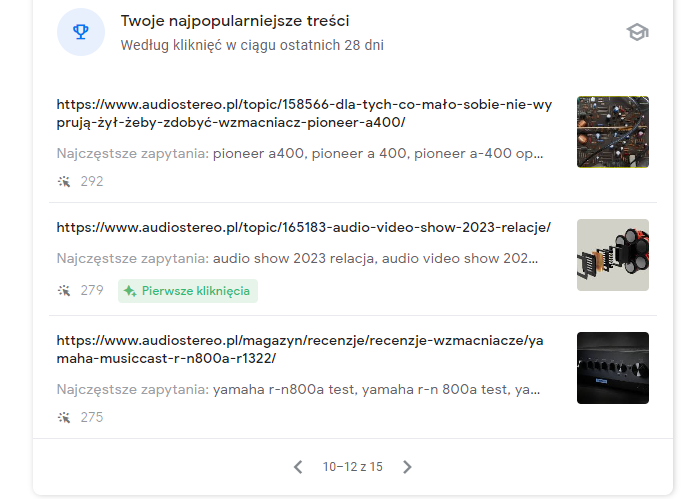This screenshot has width=699, height=499.
Task: Click the clicks icon beside 275
Action: click(x=64, y=417)
